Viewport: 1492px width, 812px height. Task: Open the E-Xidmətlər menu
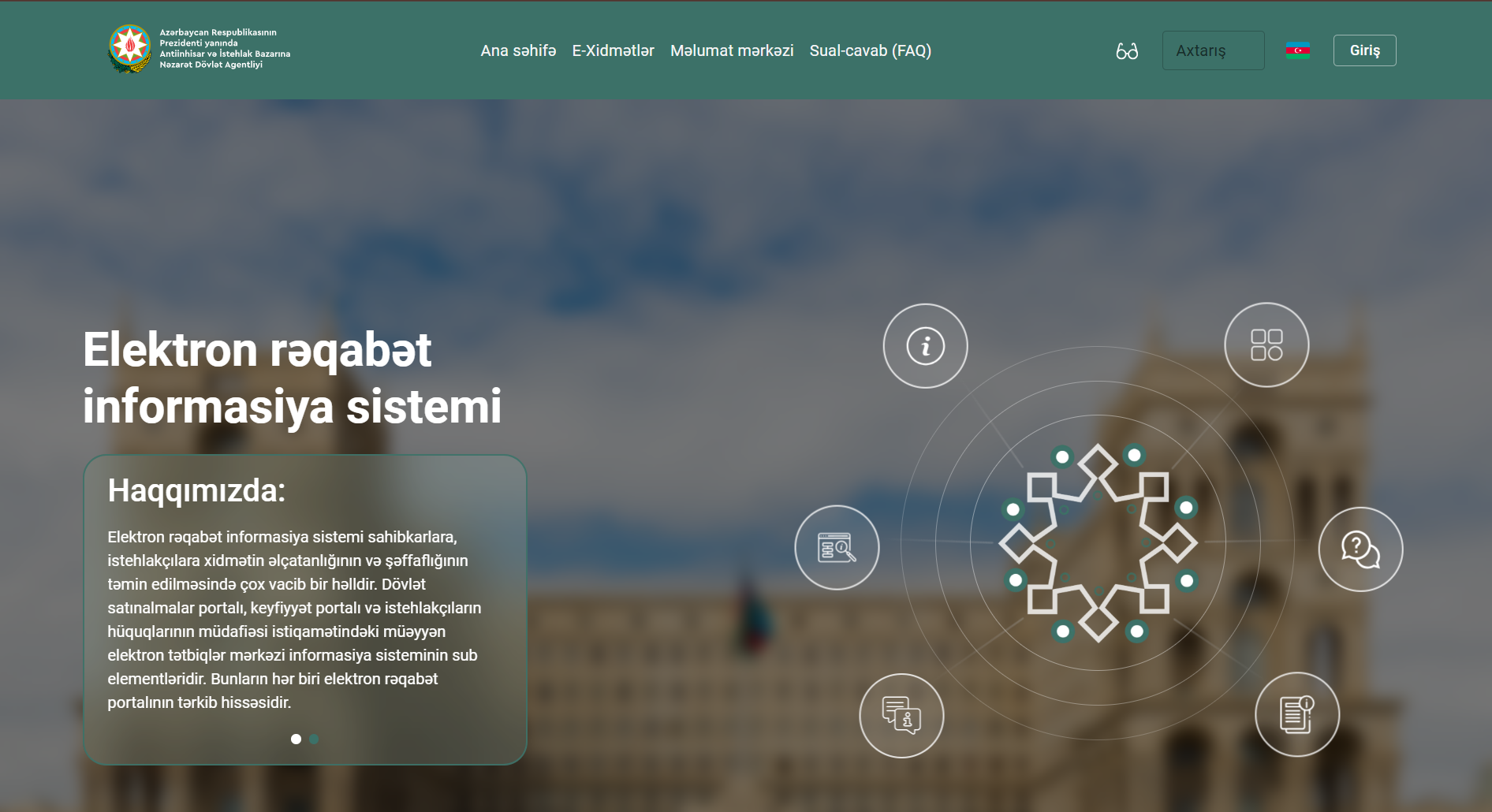pos(613,51)
